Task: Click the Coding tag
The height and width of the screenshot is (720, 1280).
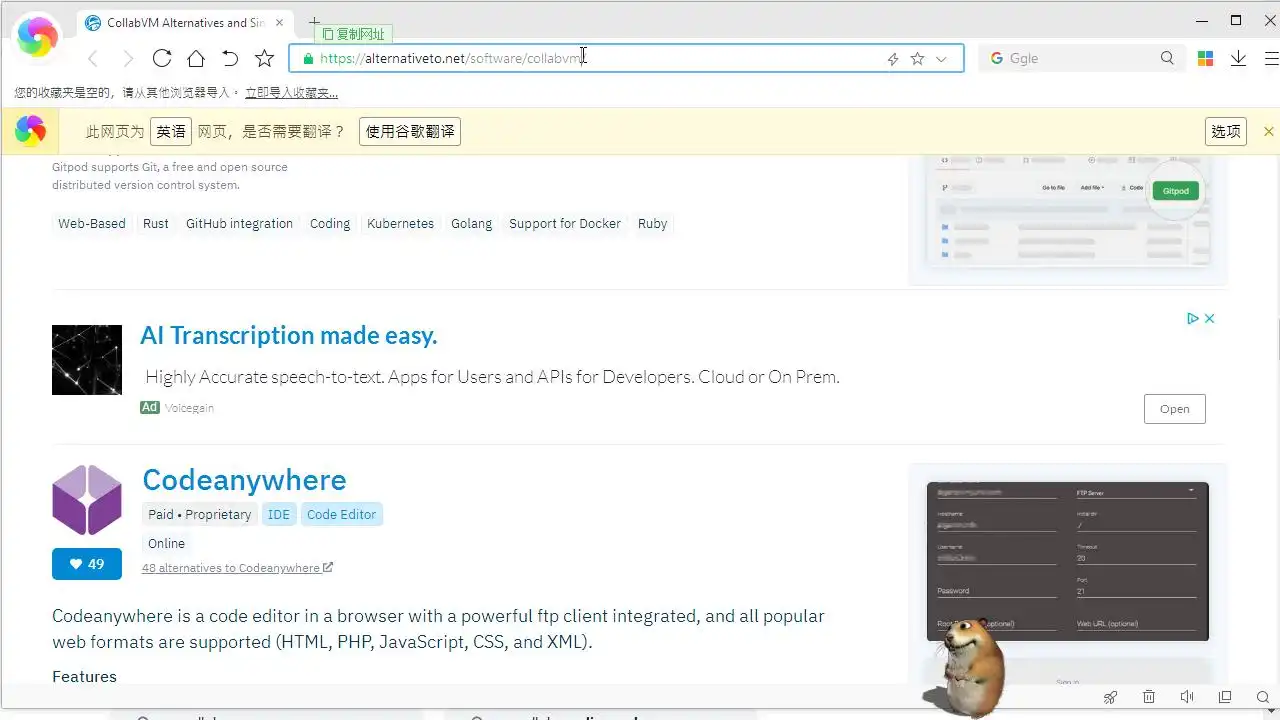Action: [x=330, y=224]
